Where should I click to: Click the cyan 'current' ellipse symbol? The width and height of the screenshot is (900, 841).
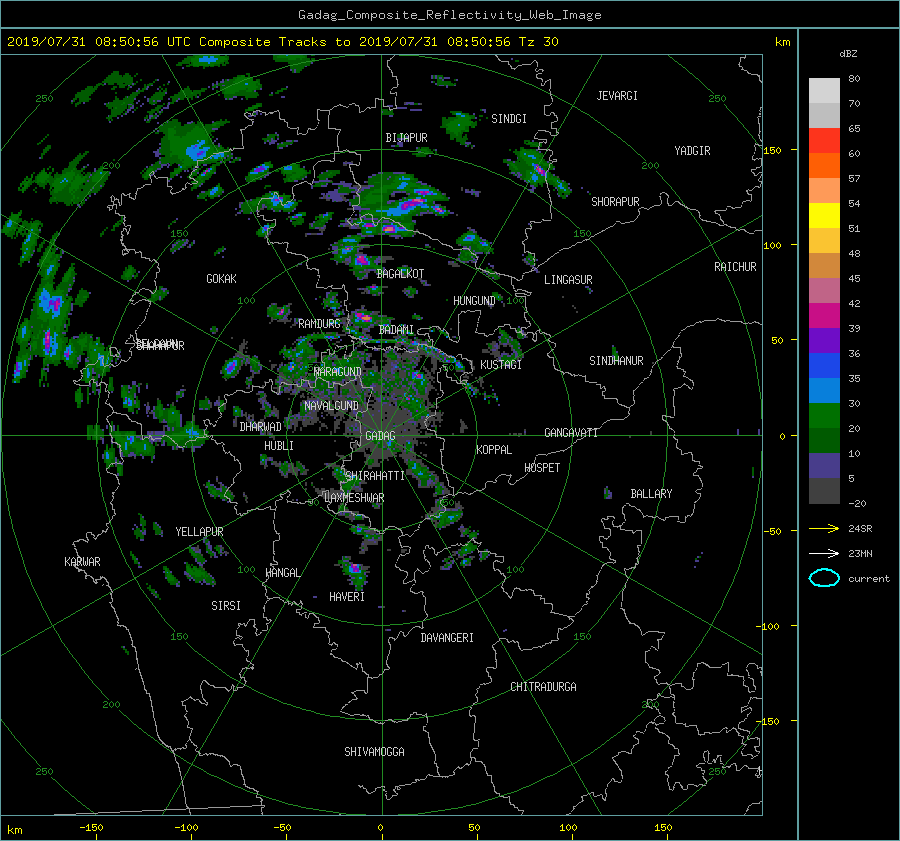click(824, 578)
